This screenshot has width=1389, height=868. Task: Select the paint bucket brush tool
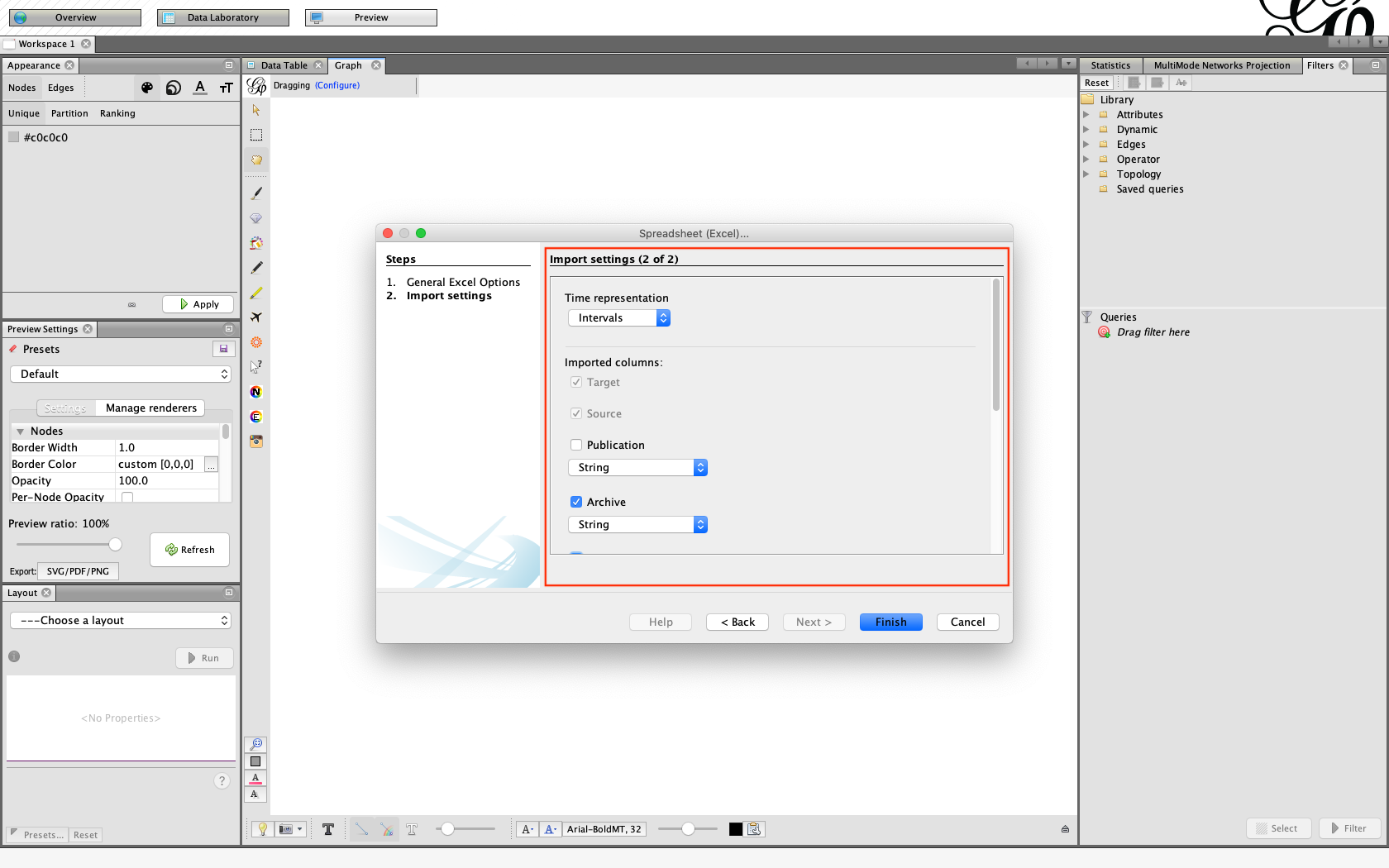pos(256,243)
